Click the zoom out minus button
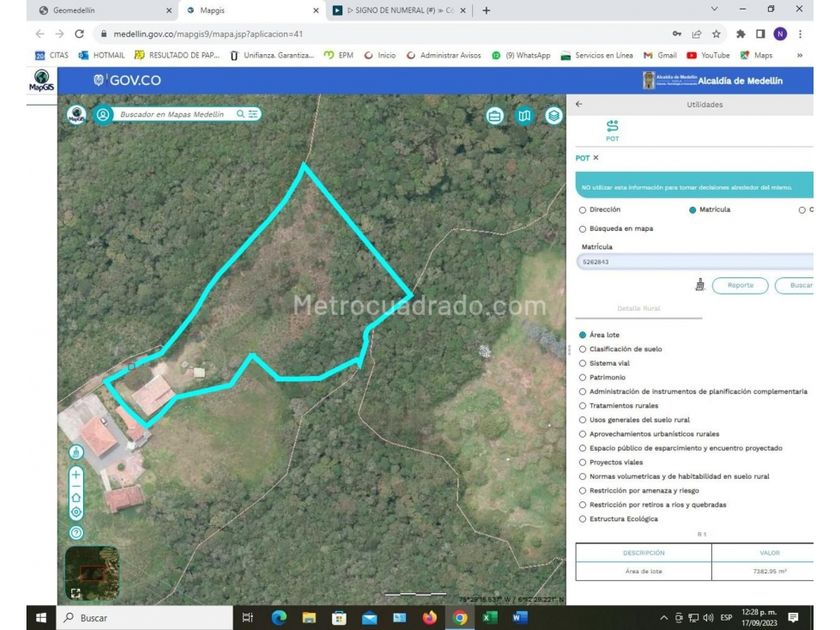Image resolution: width=840 pixels, height=630 pixels. pyautogui.click(x=76, y=485)
